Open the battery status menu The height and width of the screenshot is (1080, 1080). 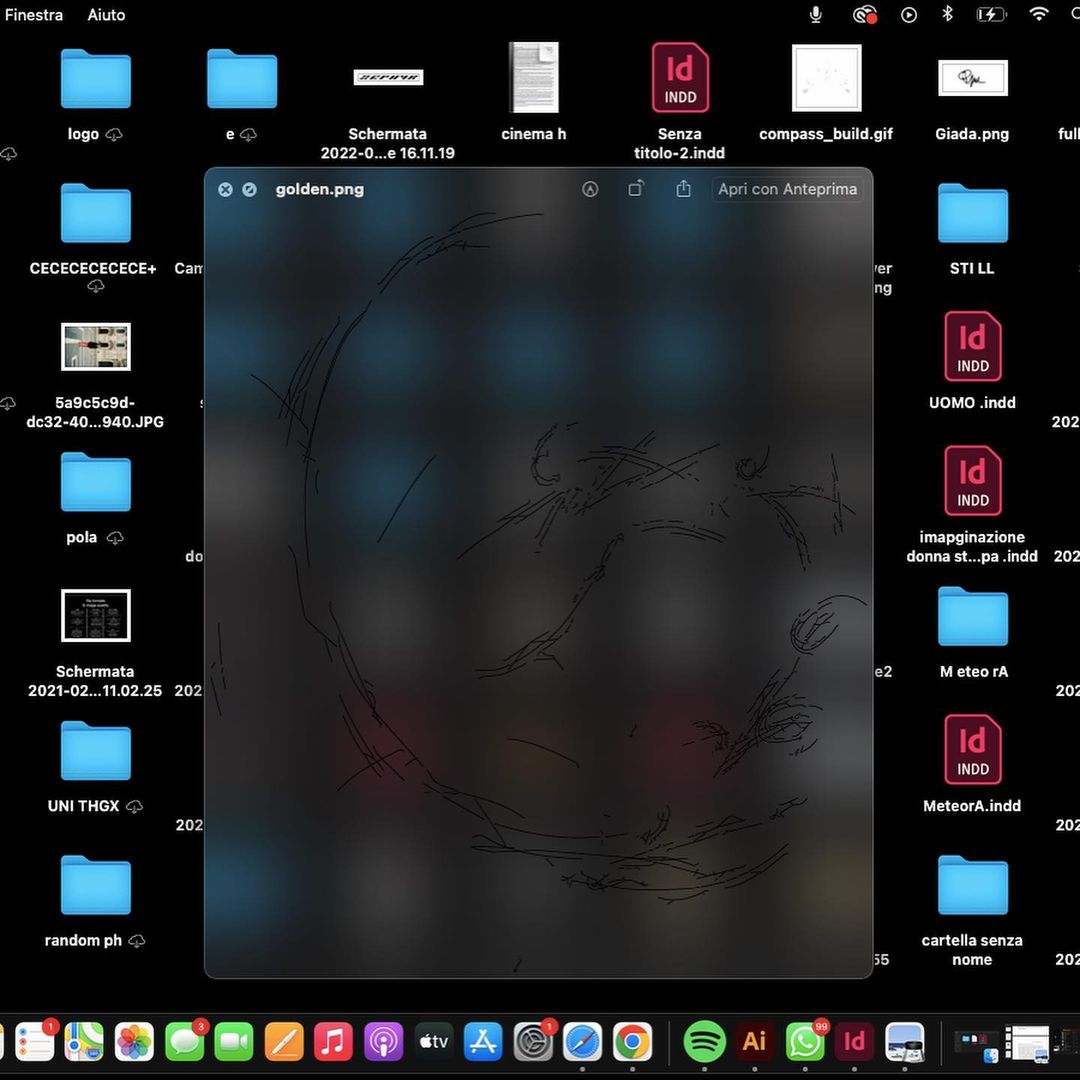click(x=991, y=15)
